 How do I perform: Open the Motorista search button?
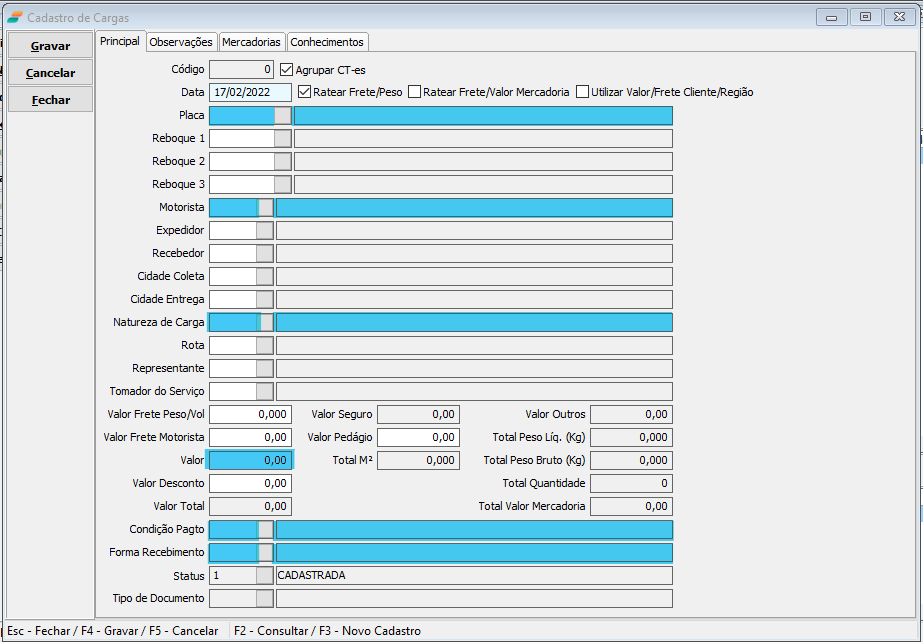pyautogui.click(x=265, y=208)
